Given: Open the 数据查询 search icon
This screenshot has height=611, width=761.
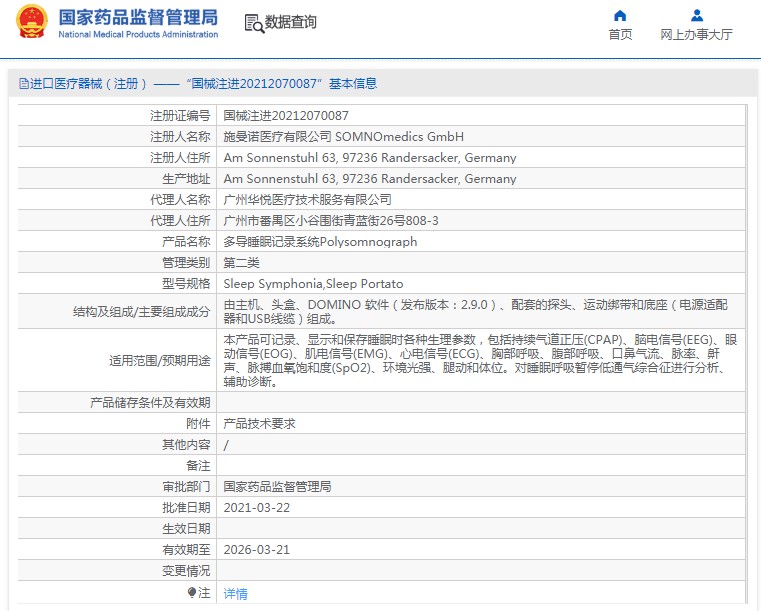Looking at the screenshot, I should 254,23.
